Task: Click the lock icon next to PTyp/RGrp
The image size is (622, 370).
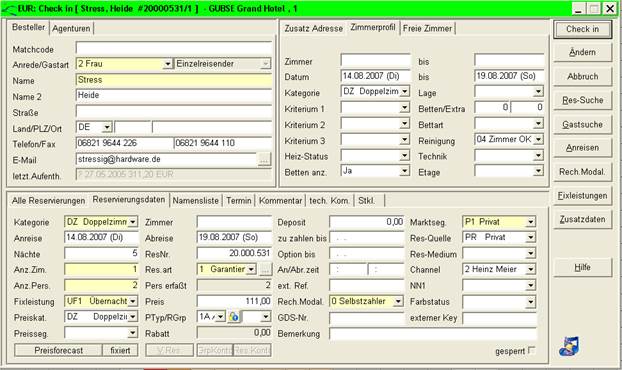Action: coord(234,316)
